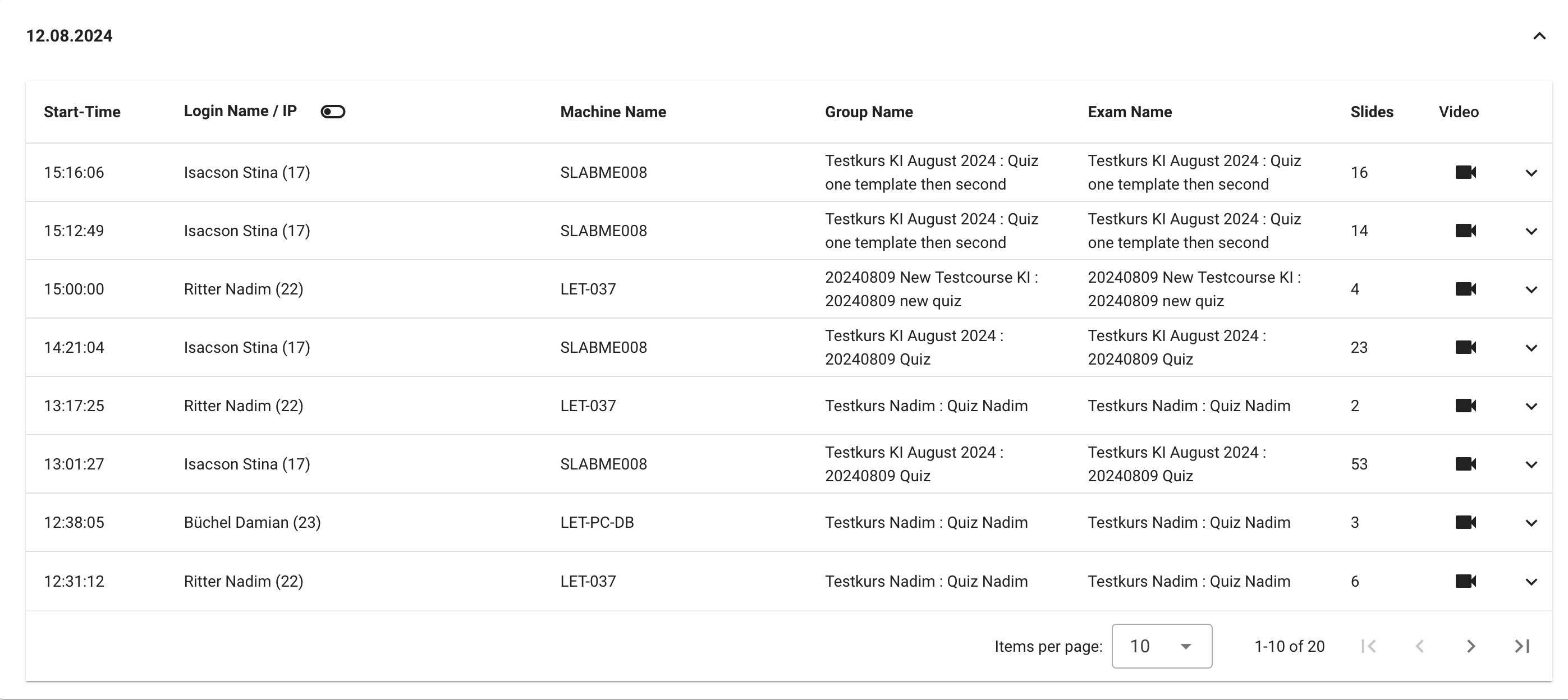Click the Machine Name column header
Screen dimensions: 1568x700
[613, 112]
